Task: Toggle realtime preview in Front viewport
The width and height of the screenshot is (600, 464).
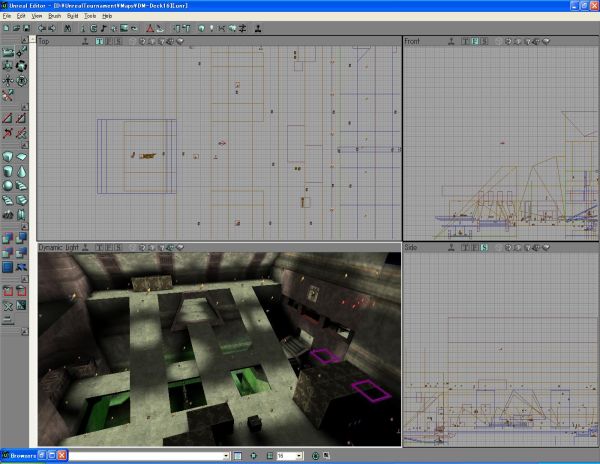Action: coord(451,41)
